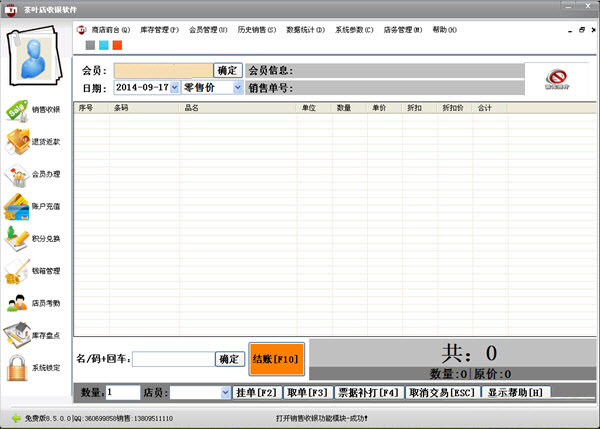This screenshot has width=600, height=429.
Task: Open the 系统参数 menu
Action: (x=354, y=30)
